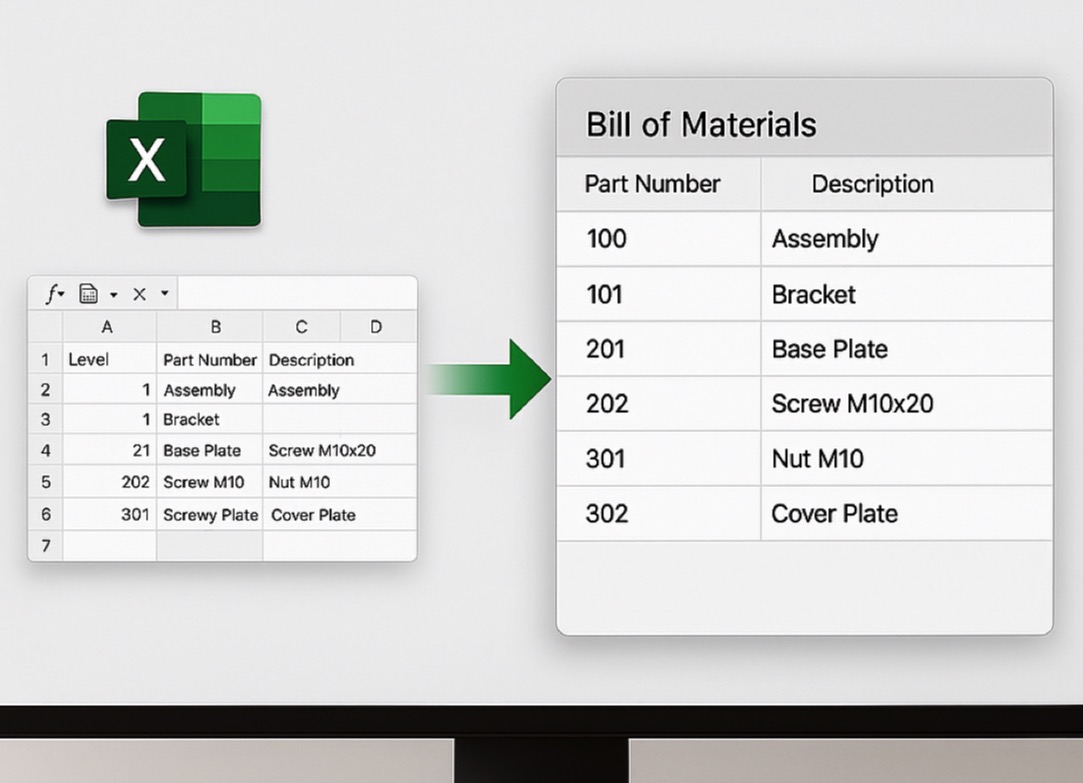The height and width of the screenshot is (783, 1083).
Task: Click the function f icon in toolbar
Action: point(52,294)
